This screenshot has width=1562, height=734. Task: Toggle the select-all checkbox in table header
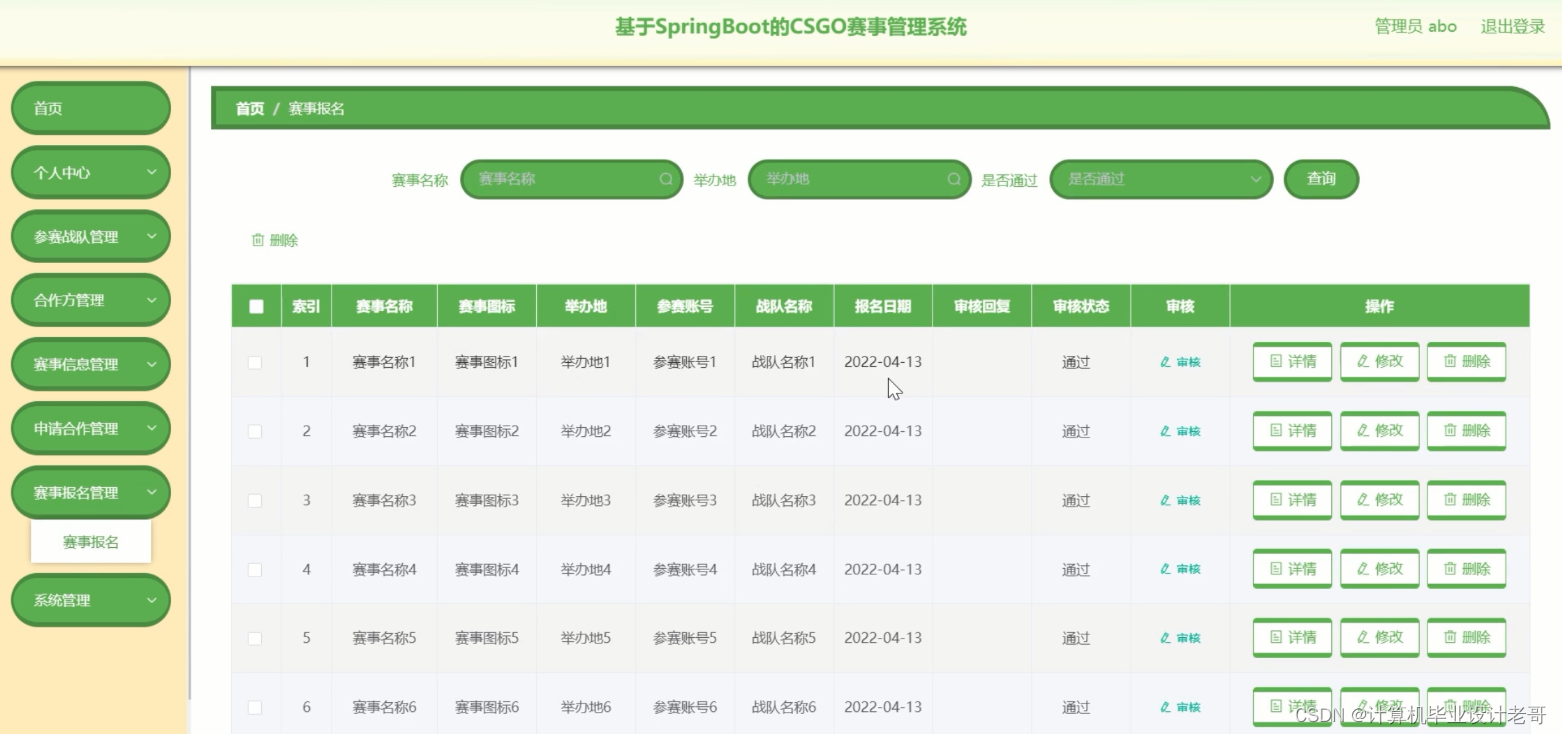pyautogui.click(x=256, y=307)
